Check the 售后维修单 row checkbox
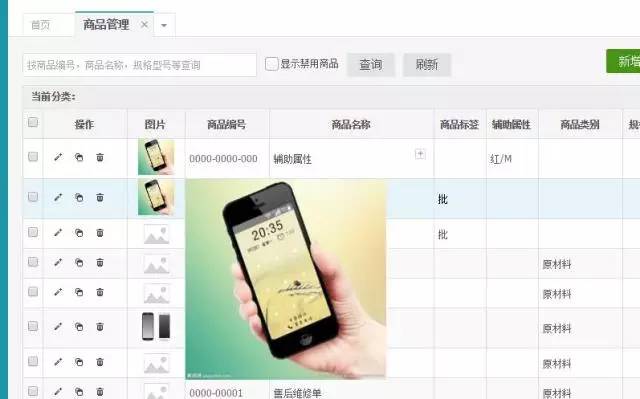The width and height of the screenshot is (640, 399). pos(33,391)
